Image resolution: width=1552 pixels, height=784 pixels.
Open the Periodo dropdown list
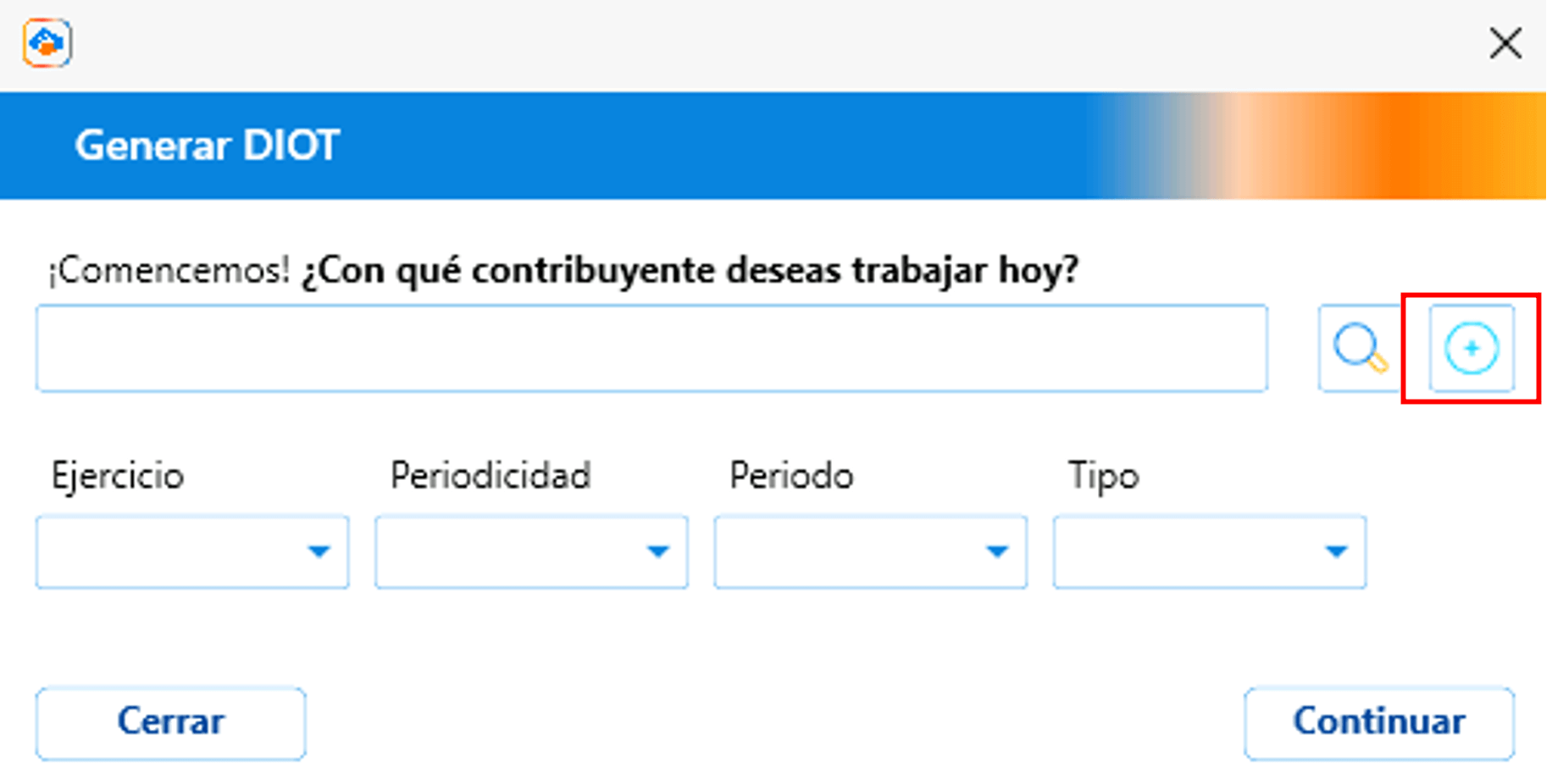pyautogui.click(x=870, y=551)
